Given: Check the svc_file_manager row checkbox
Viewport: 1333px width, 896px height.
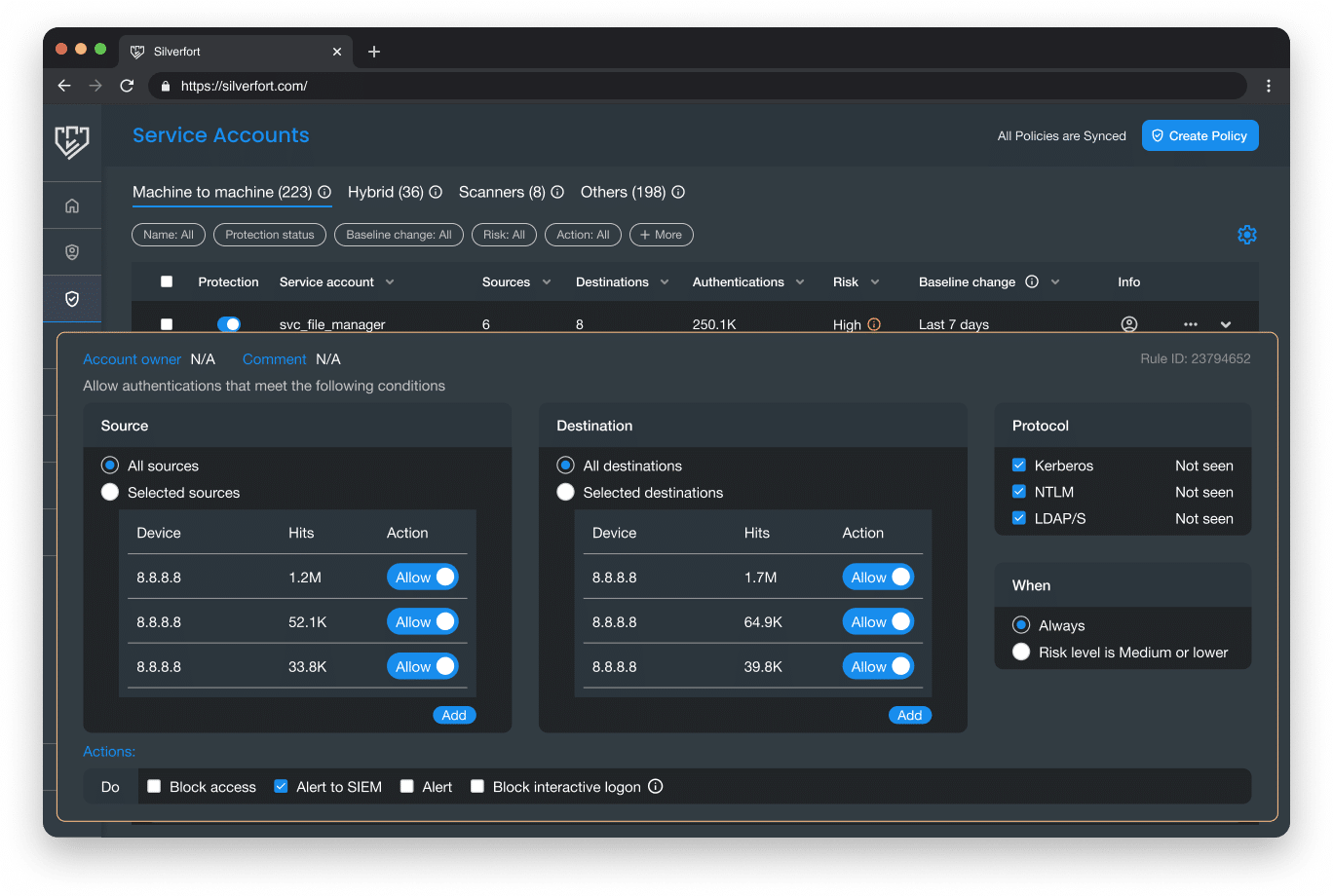Looking at the screenshot, I should (167, 324).
